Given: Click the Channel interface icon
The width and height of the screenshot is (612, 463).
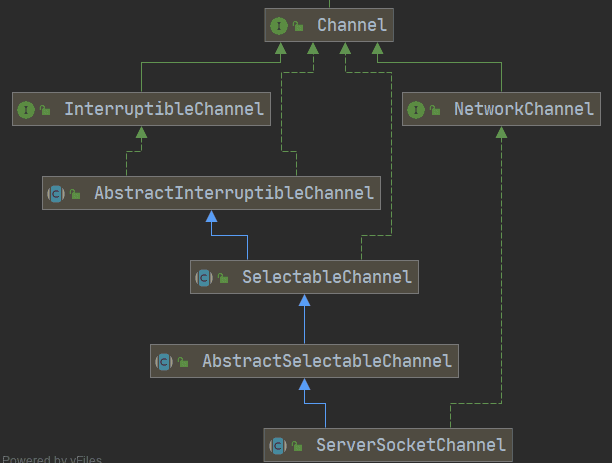Looking at the screenshot, I should pos(279,26).
